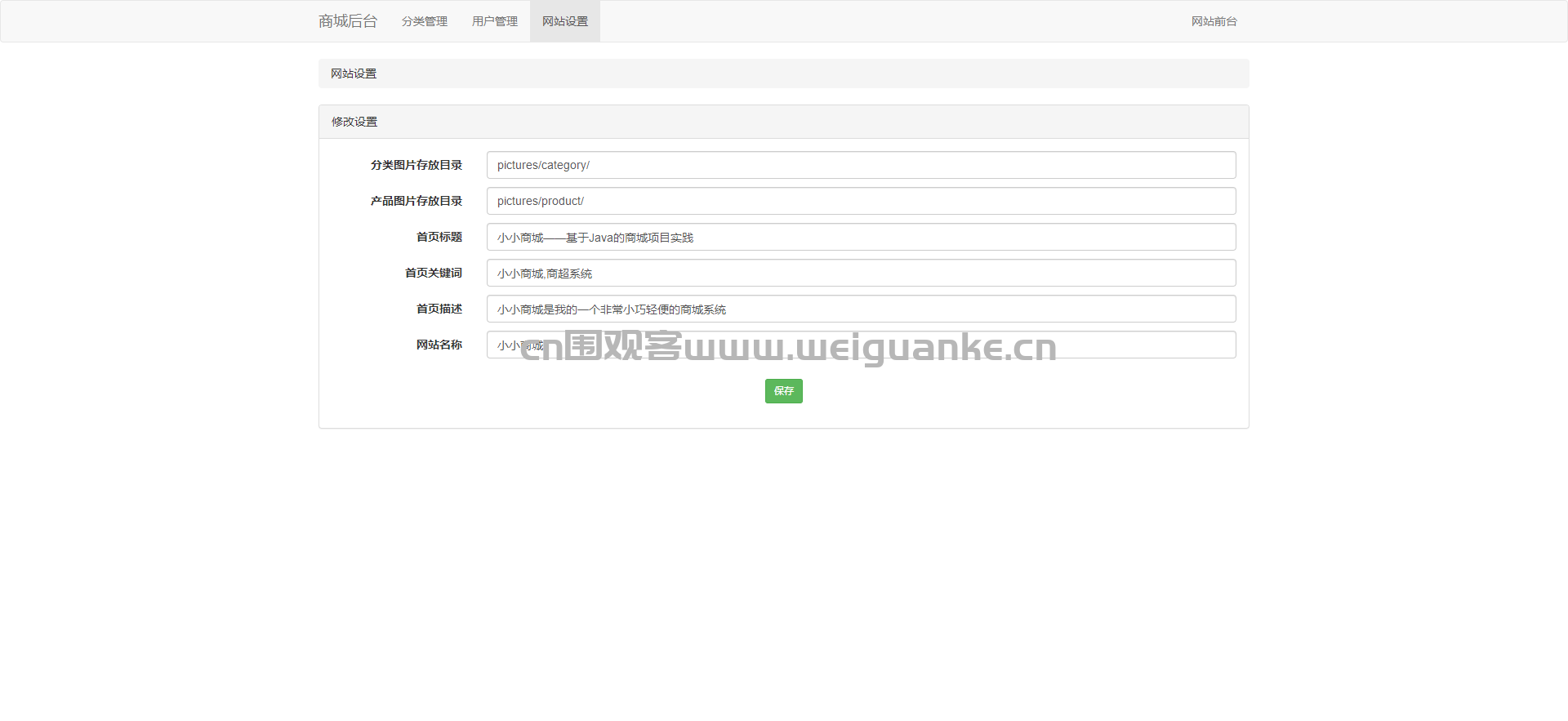The height and width of the screenshot is (721, 1568).
Task: Select the 首页描述 input field
Action: (x=861, y=309)
